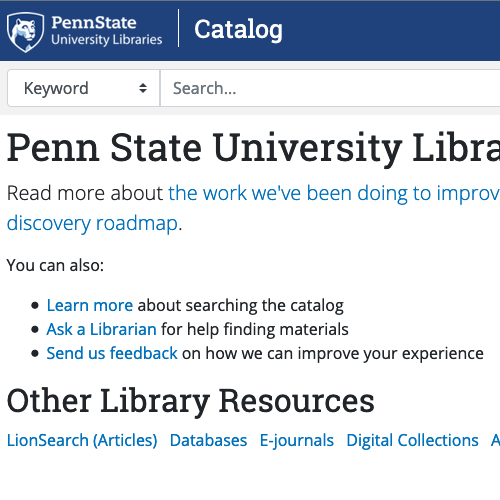Click the divider beside the Catalog title
Screen dimensions: 500x500
[x=179, y=28]
